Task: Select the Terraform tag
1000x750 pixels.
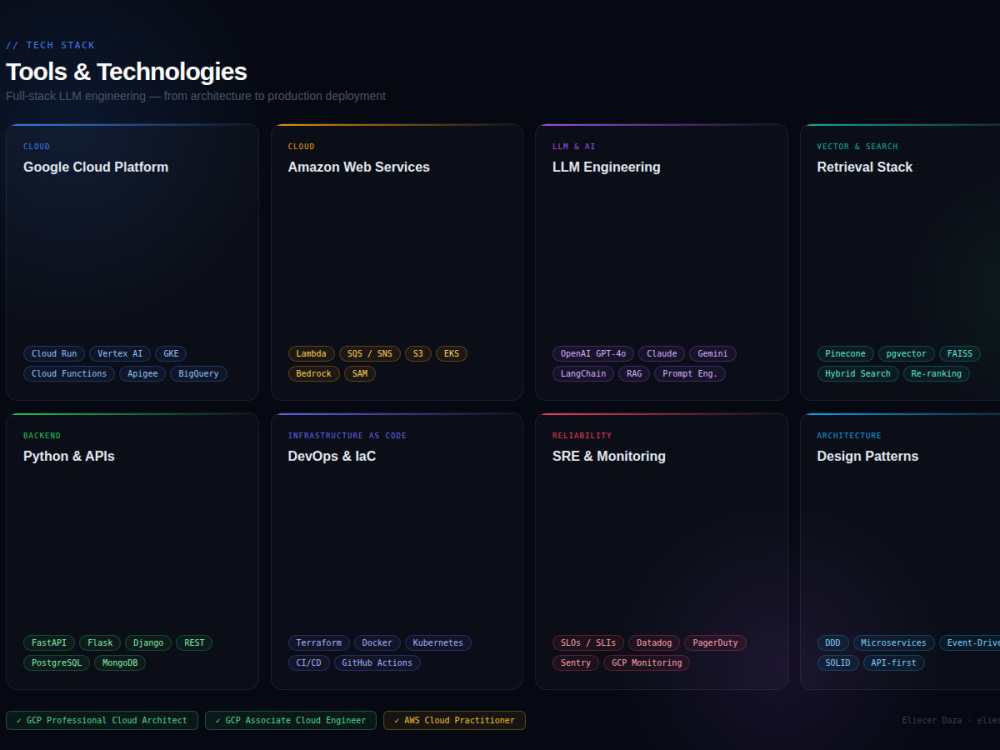Action: coord(319,643)
